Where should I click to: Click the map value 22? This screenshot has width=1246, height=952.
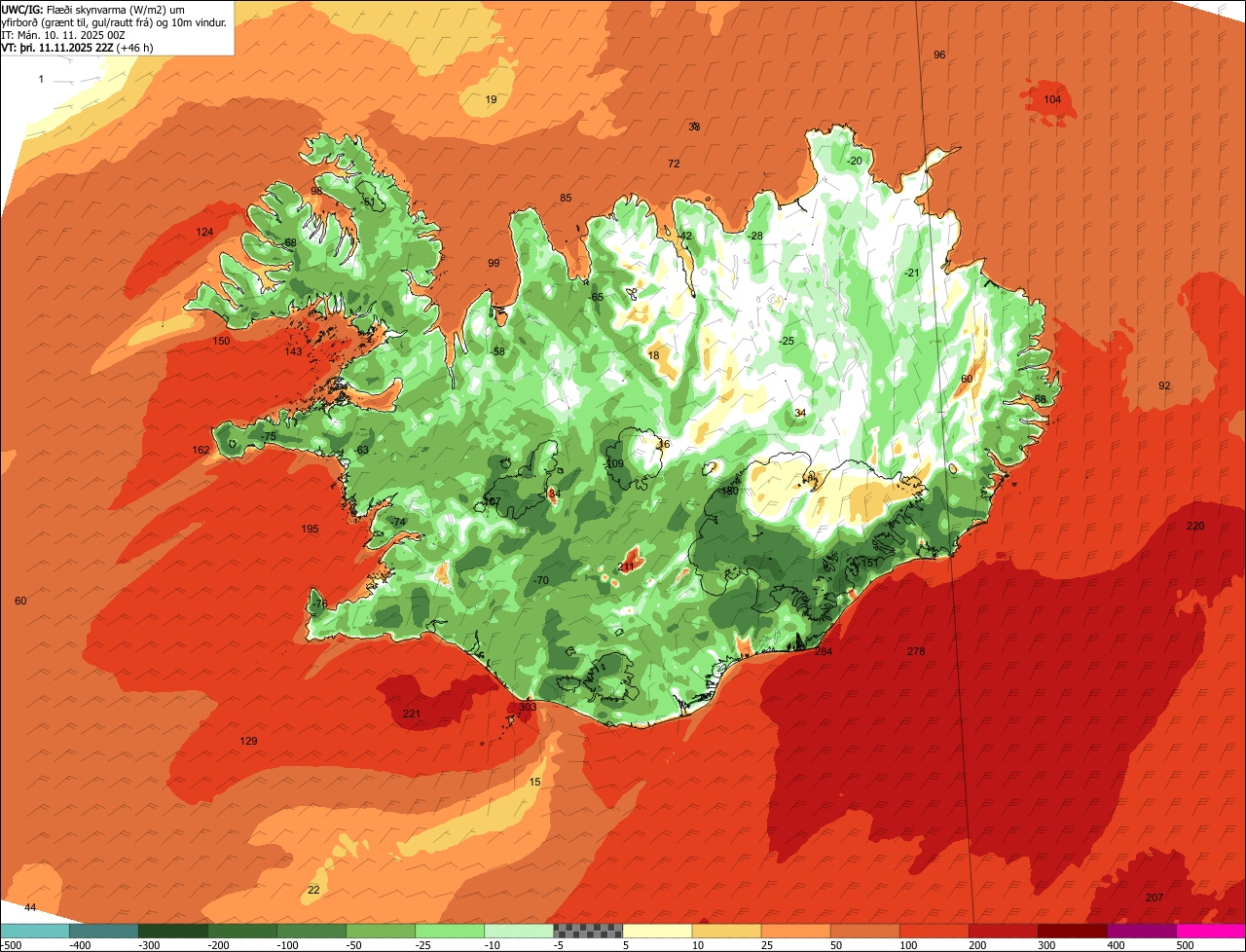[x=313, y=890]
